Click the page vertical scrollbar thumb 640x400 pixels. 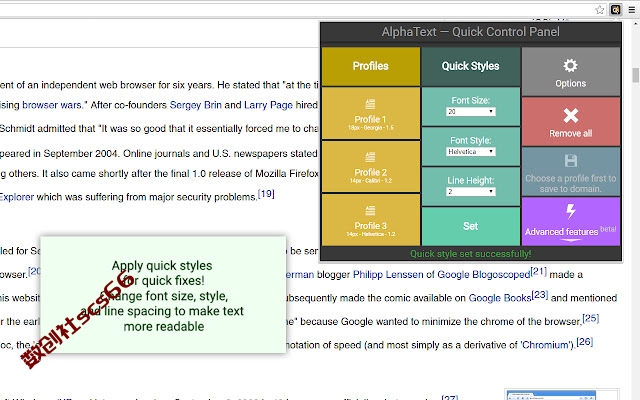click(636, 75)
